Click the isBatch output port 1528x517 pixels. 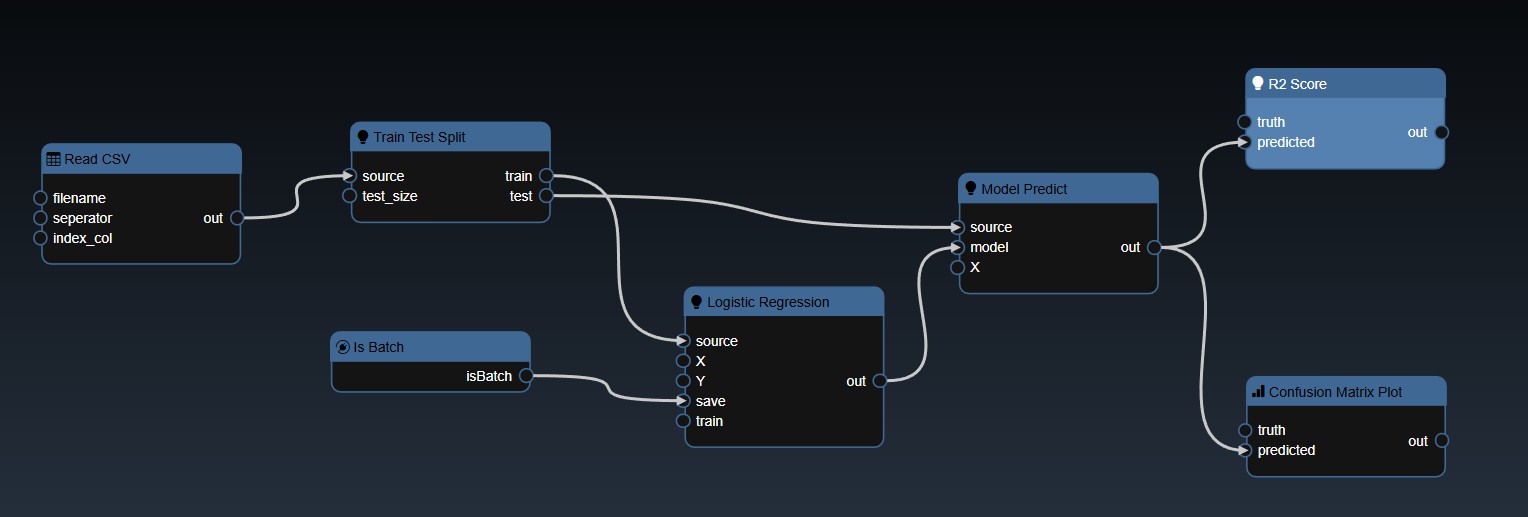pyautogui.click(x=526, y=377)
